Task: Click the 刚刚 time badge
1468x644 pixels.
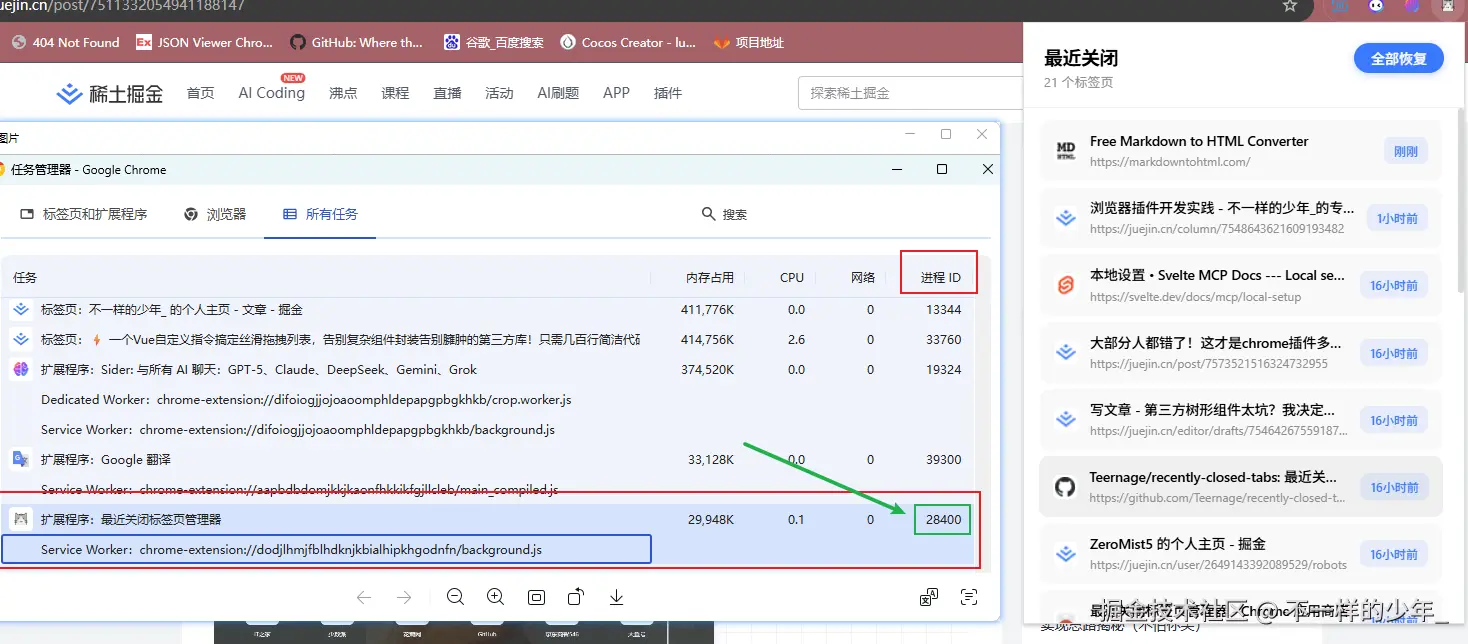Action: click(1405, 152)
